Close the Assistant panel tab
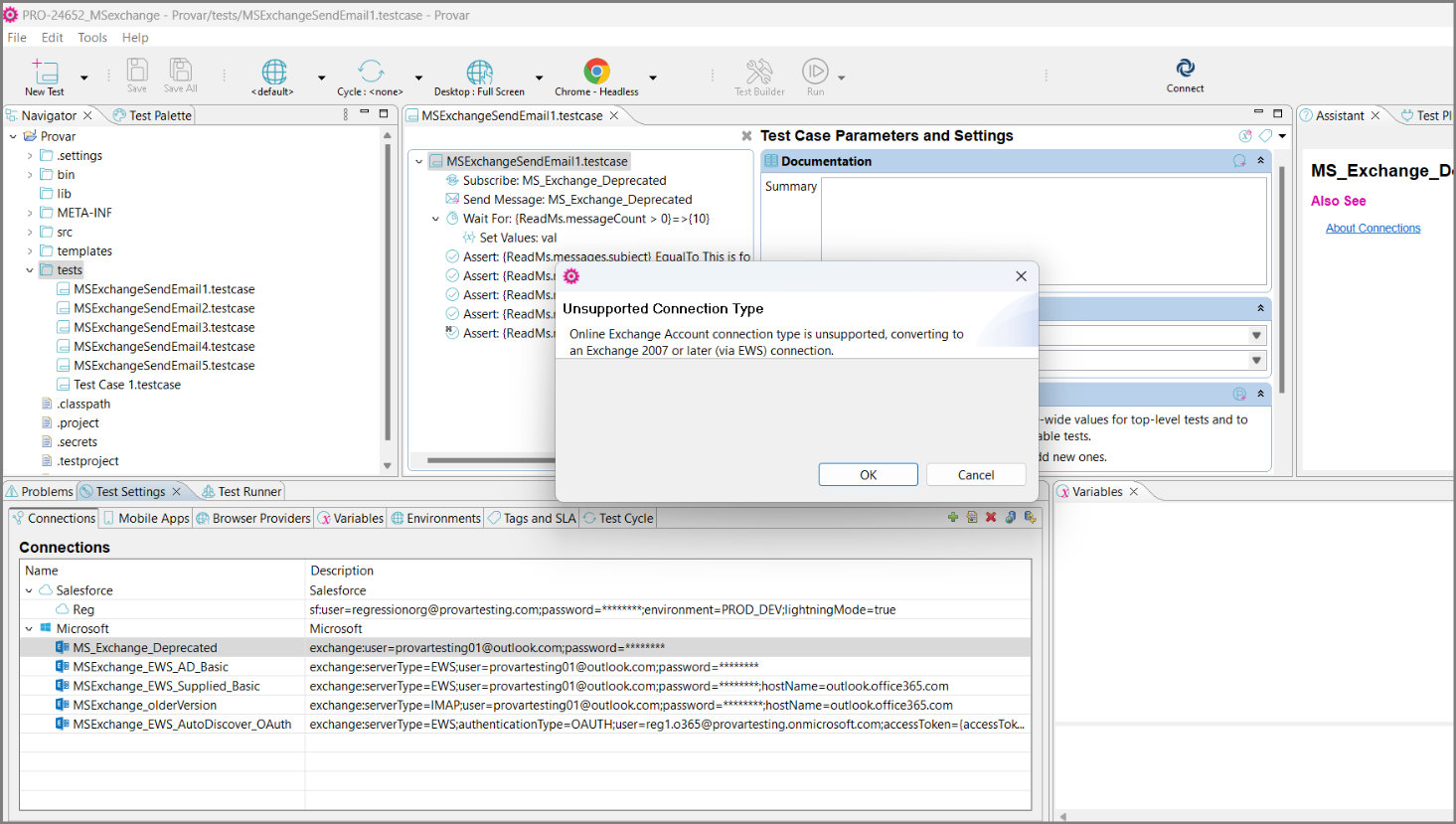Viewport: 1456px width, 824px height. 1375,115
